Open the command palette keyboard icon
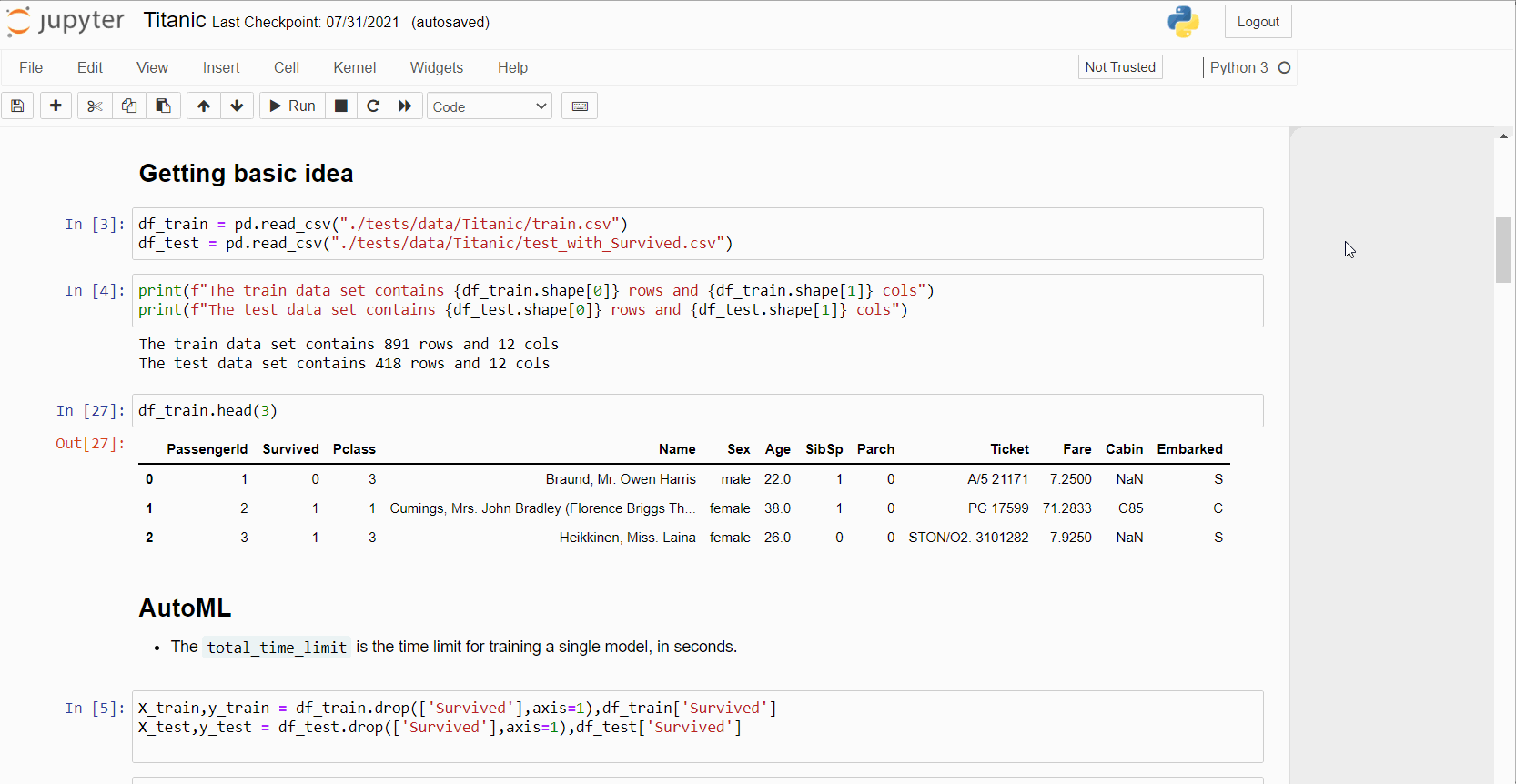 pyautogui.click(x=580, y=106)
